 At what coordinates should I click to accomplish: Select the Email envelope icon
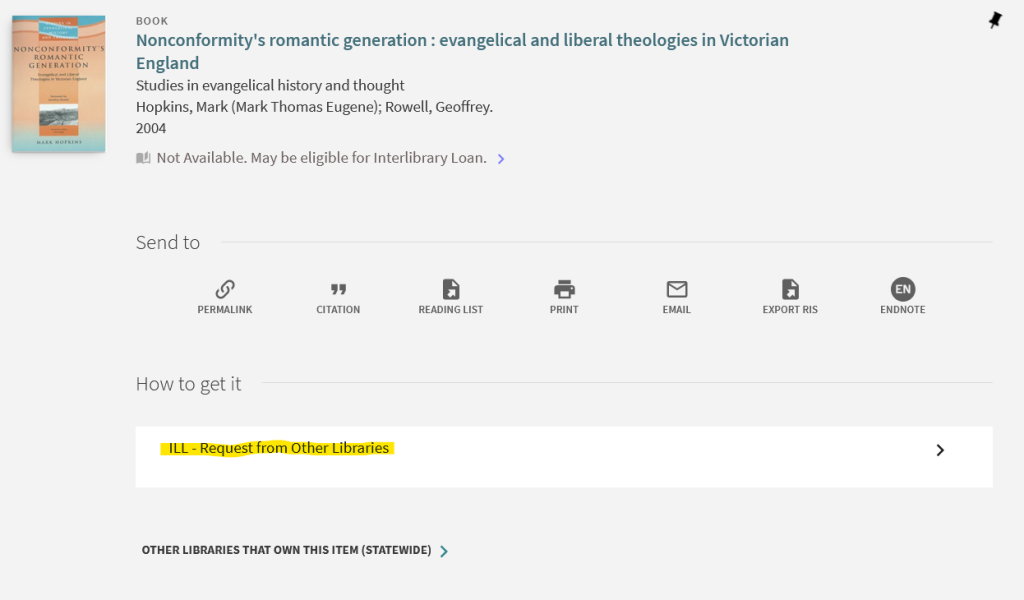677,289
